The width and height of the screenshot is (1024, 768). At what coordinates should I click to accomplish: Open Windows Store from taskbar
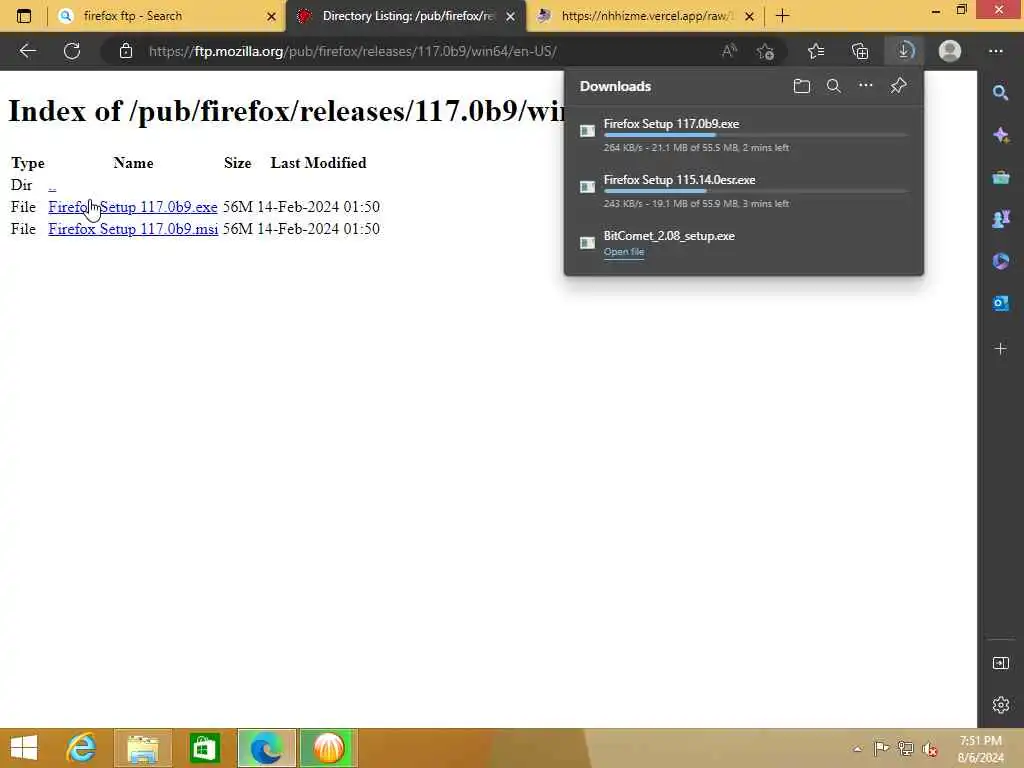pyautogui.click(x=204, y=748)
